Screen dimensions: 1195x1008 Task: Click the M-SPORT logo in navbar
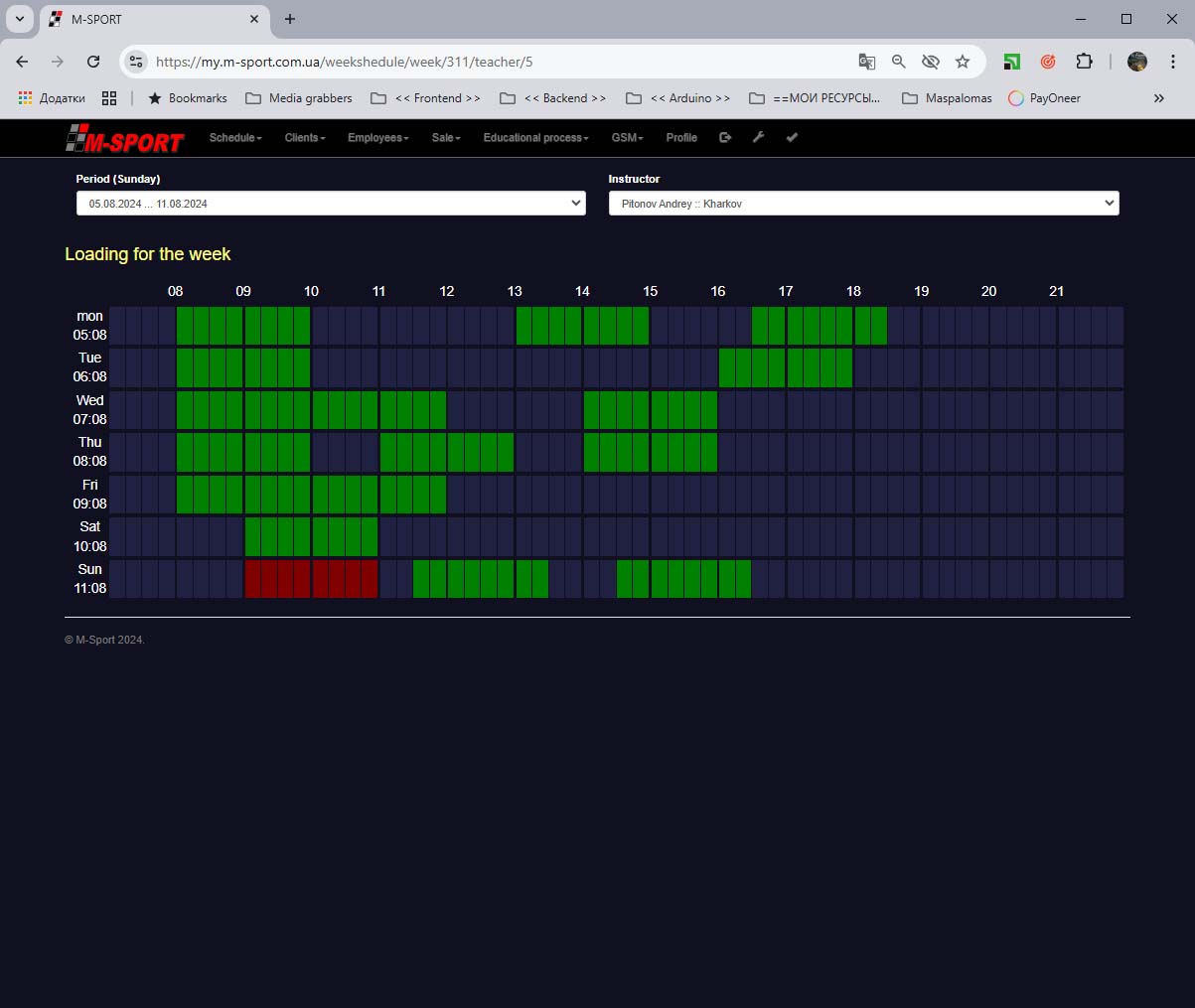pos(124,140)
